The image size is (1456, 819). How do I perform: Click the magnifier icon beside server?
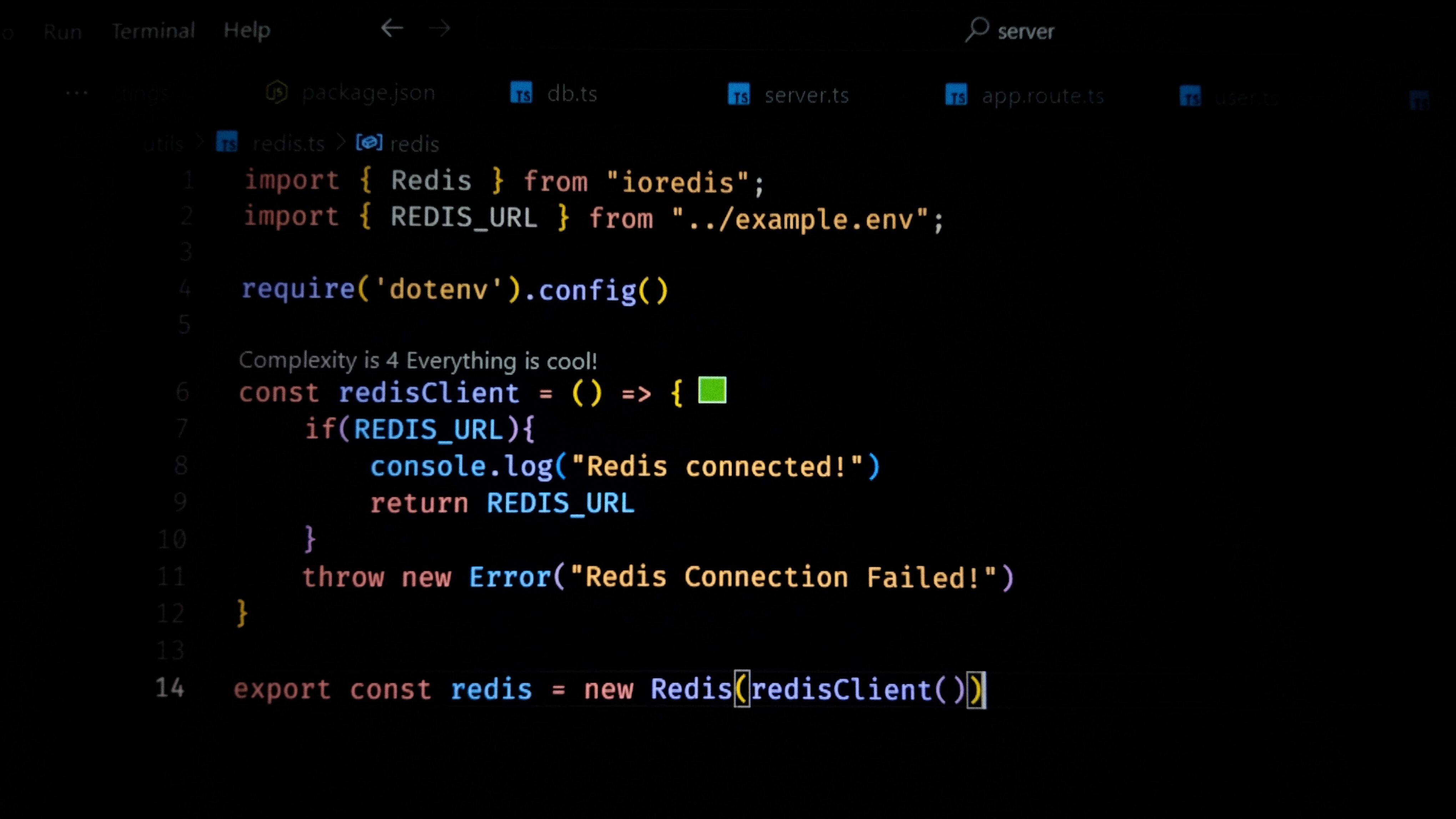[x=977, y=29]
